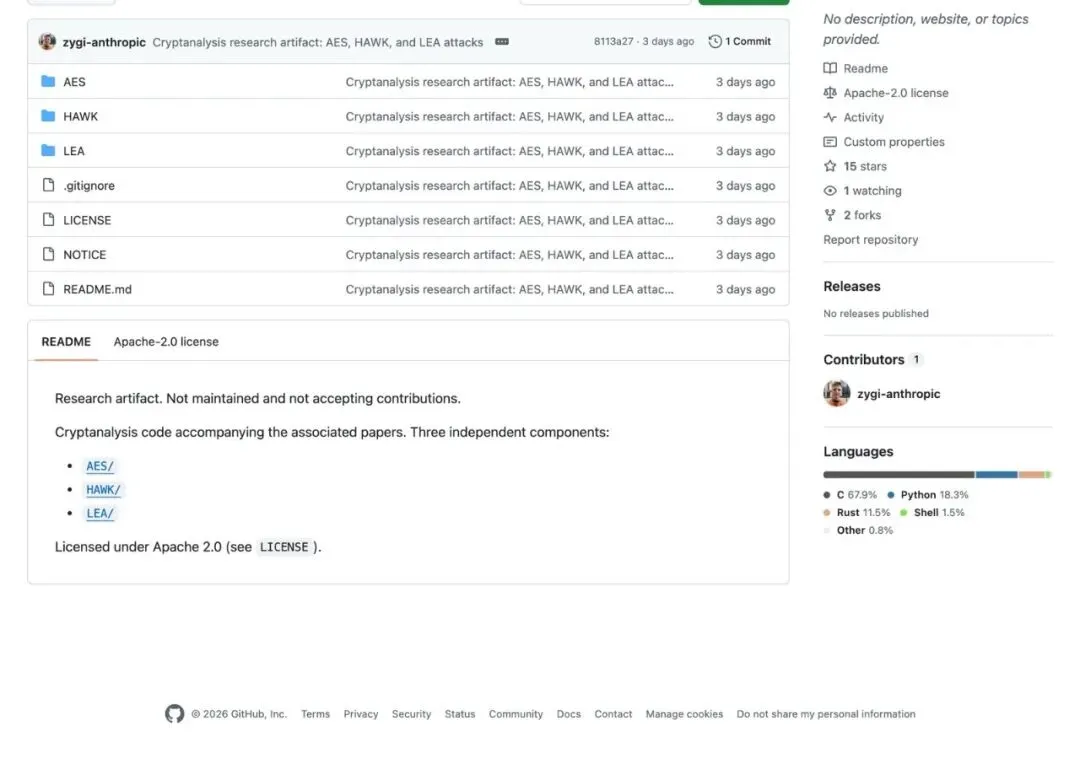Image resolution: width=1080 pixels, height=759 pixels.
Task: Click zygi-anthropic avatar in commit header
Action: pos(48,41)
